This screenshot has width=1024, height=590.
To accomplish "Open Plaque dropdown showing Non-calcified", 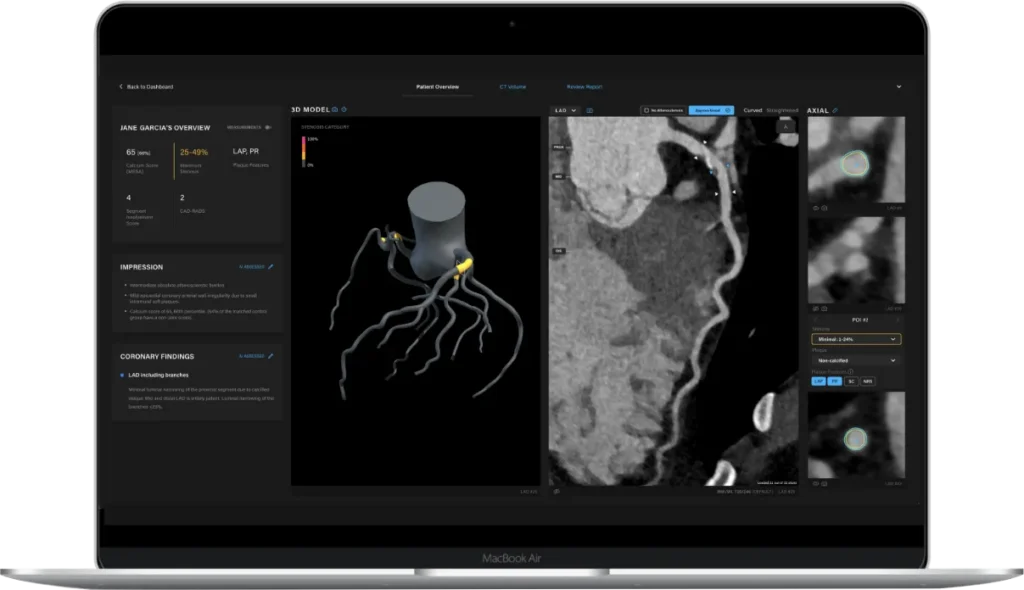I will [856, 361].
